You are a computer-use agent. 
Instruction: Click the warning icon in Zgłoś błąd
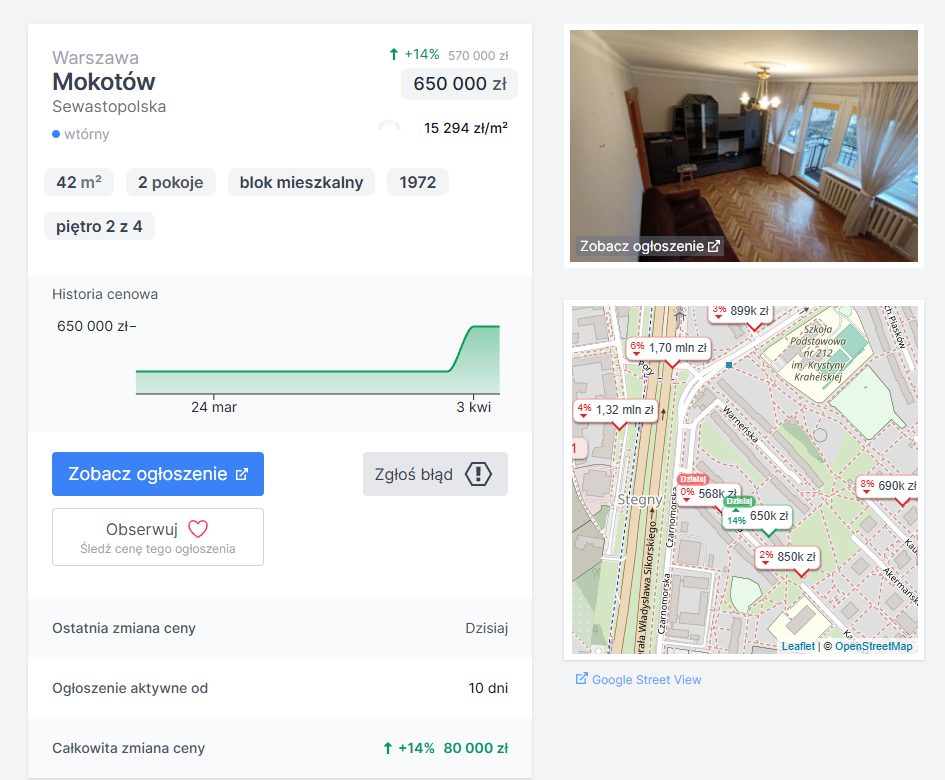click(478, 474)
